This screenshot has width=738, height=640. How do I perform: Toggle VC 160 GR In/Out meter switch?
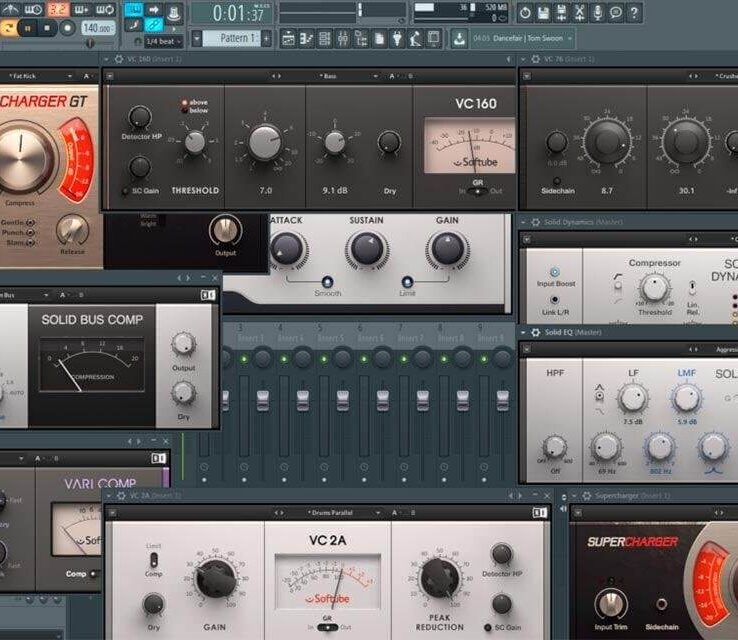coord(478,192)
